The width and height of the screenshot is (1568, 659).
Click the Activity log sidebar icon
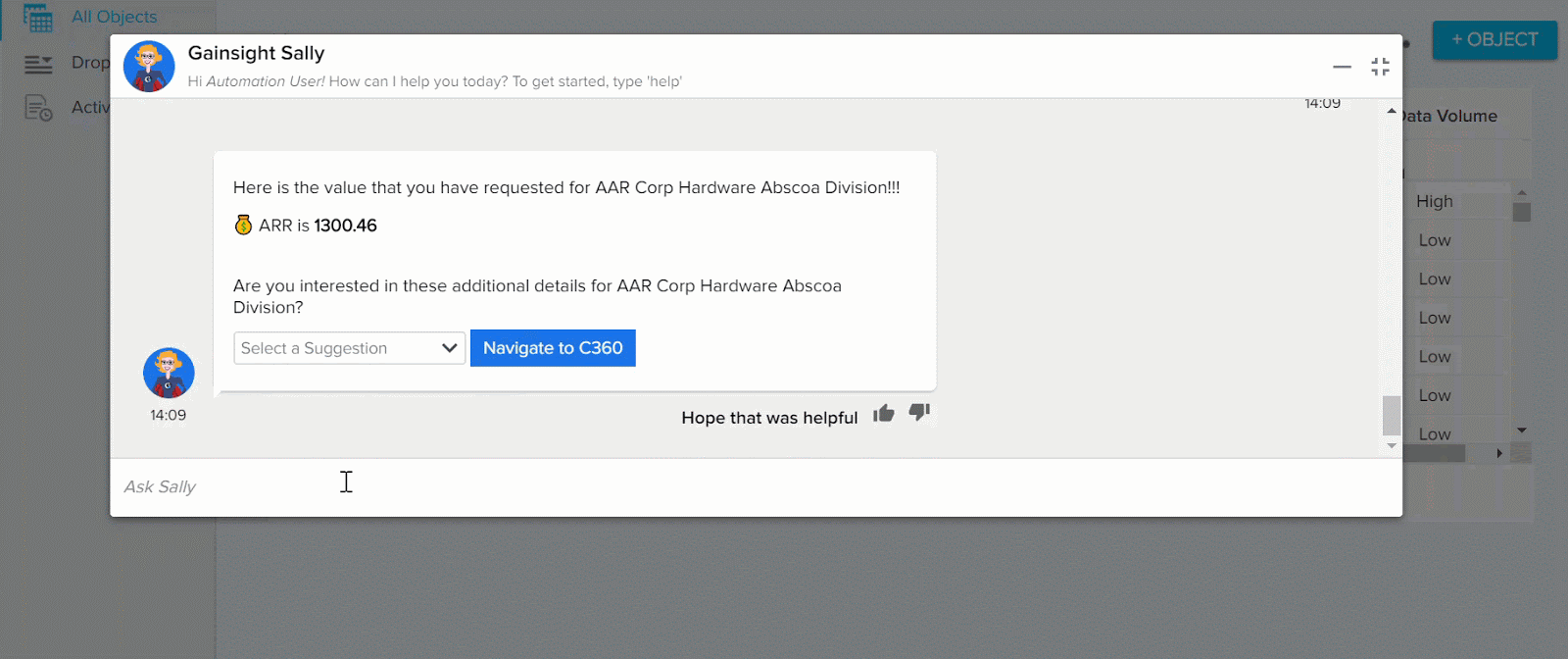[x=38, y=108]
